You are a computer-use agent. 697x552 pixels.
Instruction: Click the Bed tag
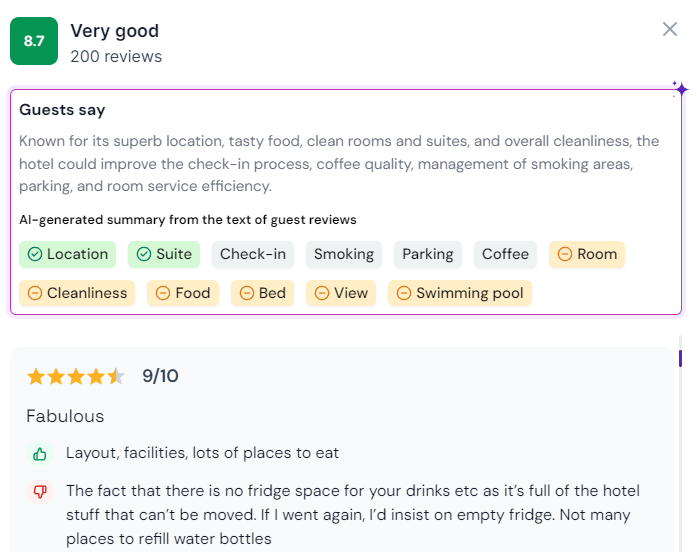pyautogui.click(x=262, y=293)
